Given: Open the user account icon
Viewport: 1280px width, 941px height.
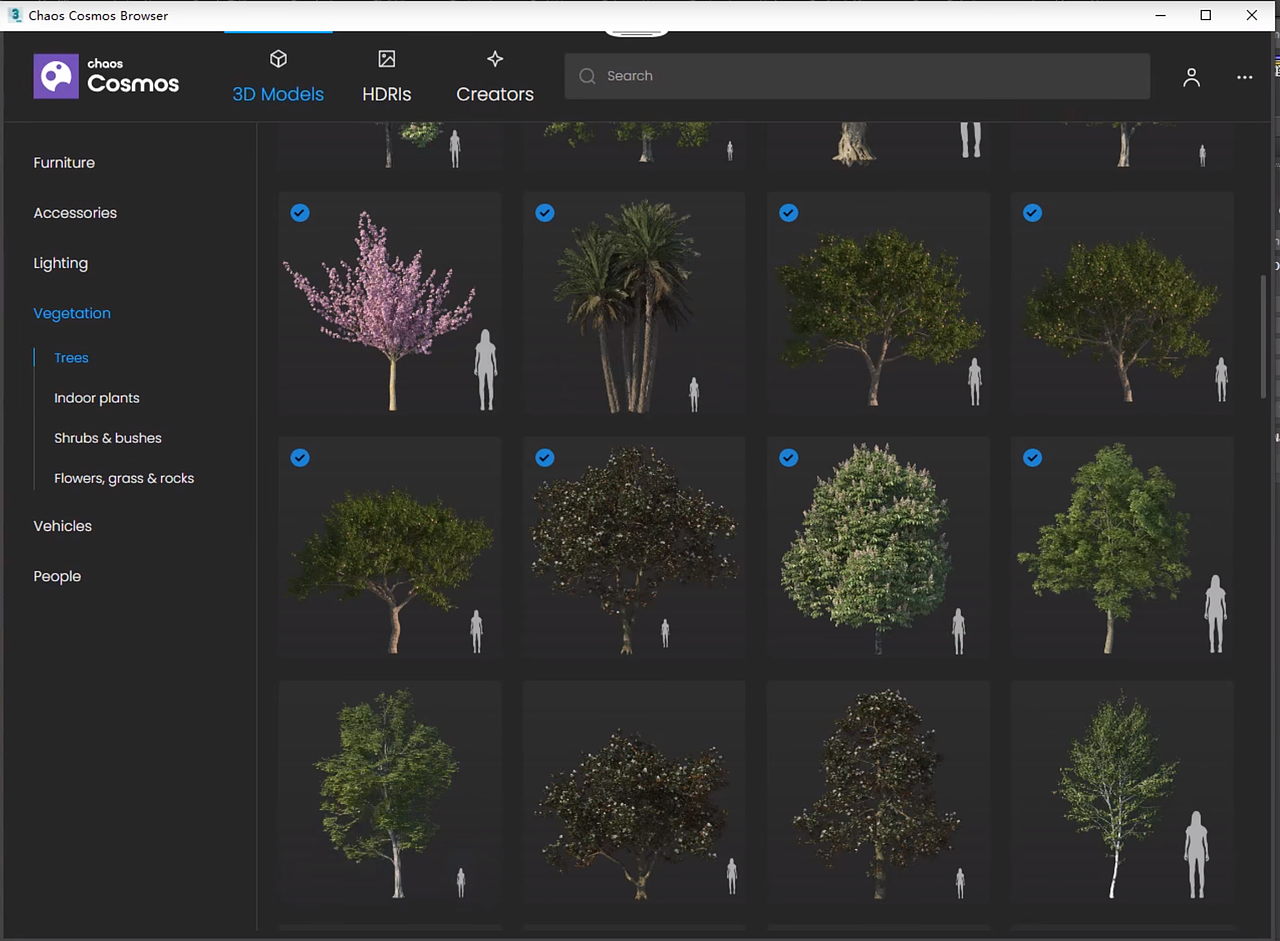Looking at the screenshot, I should click(1191, 76).
